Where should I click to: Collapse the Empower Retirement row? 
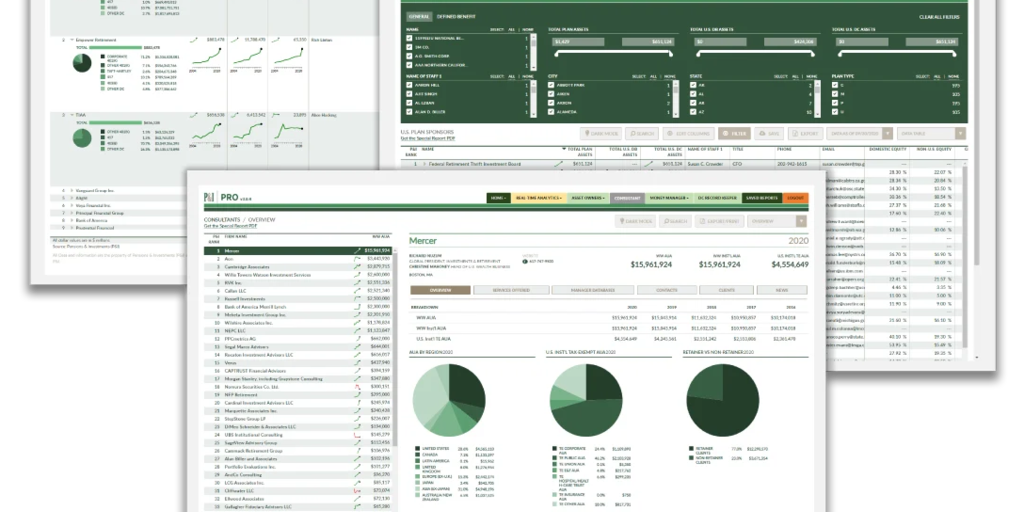(x=71, y=40)
